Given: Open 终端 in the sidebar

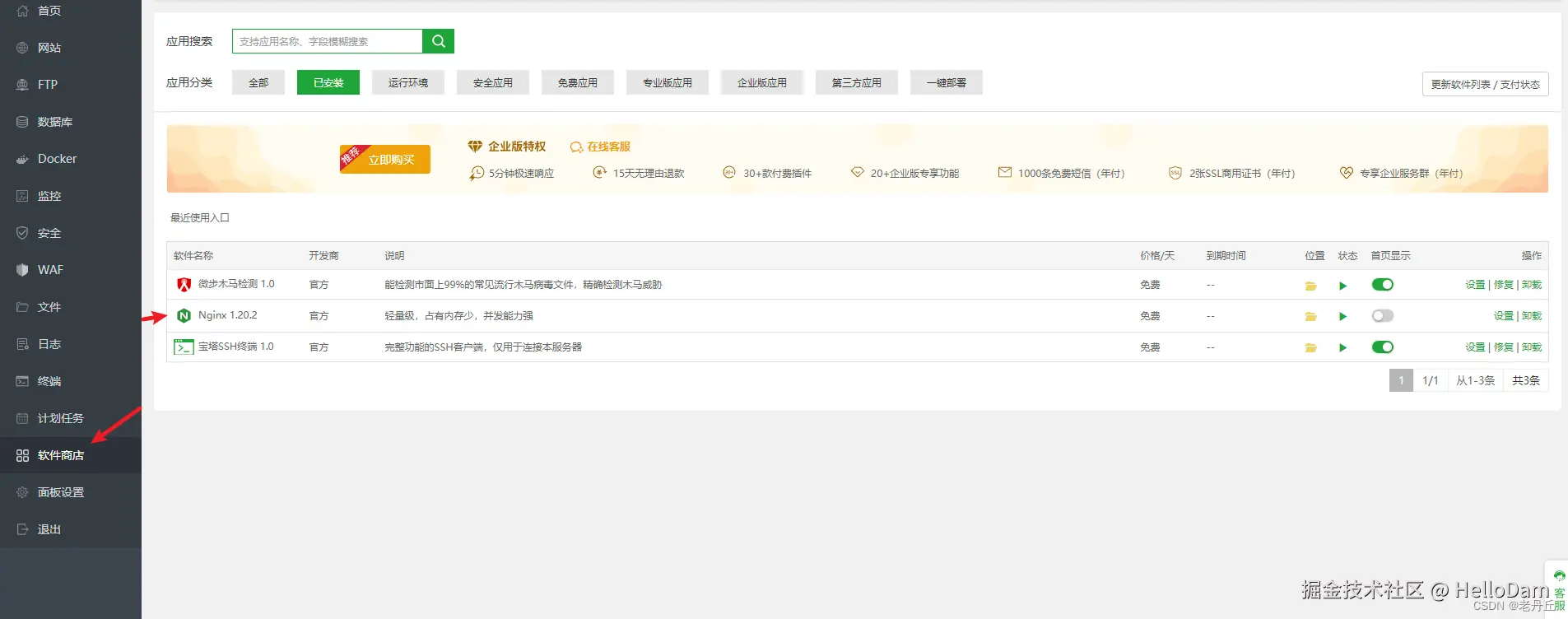Looking at the screenshot, I should pyautogui.click(x=71, y=381).
